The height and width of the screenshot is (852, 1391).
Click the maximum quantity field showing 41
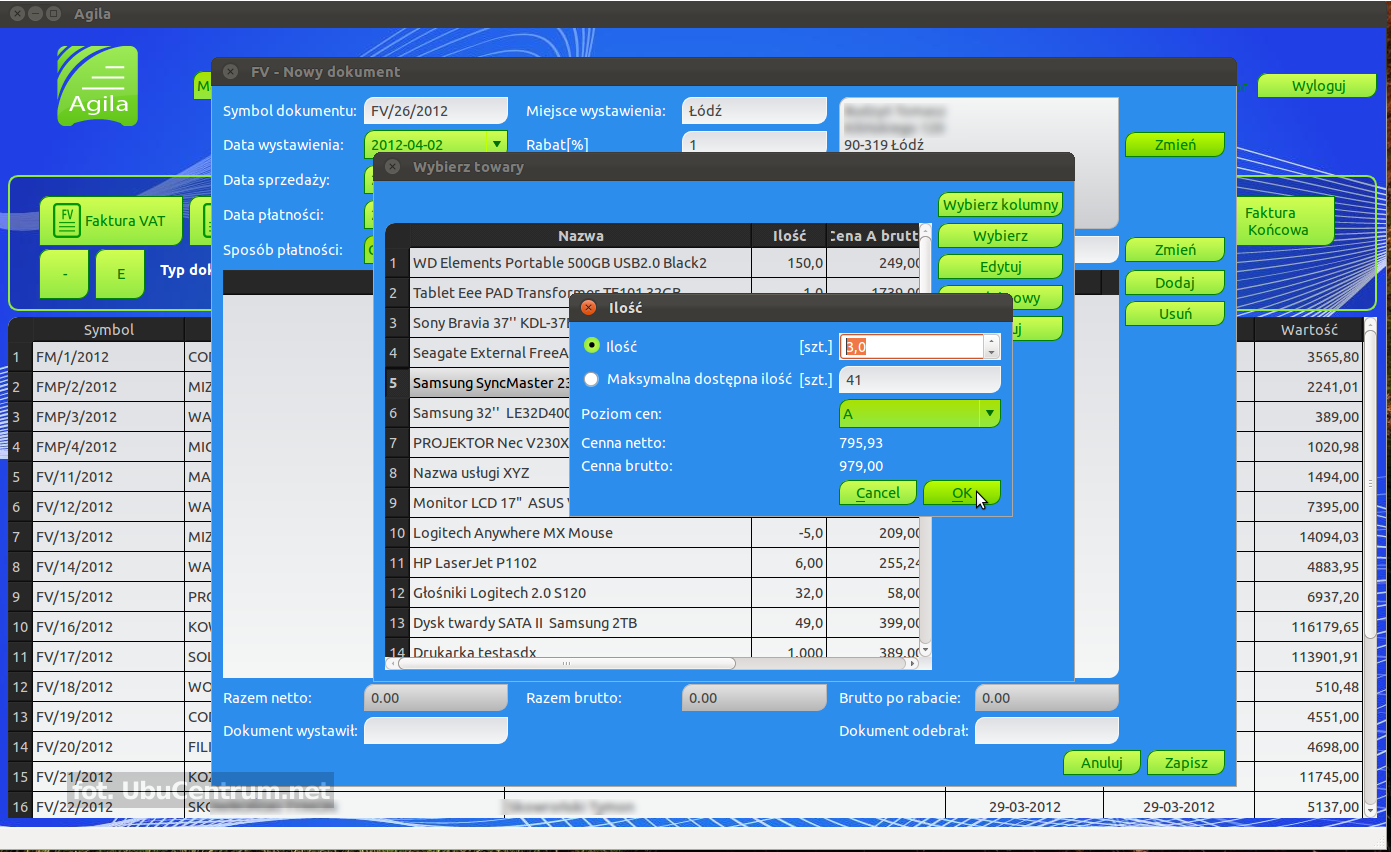(x=919, y=379)
